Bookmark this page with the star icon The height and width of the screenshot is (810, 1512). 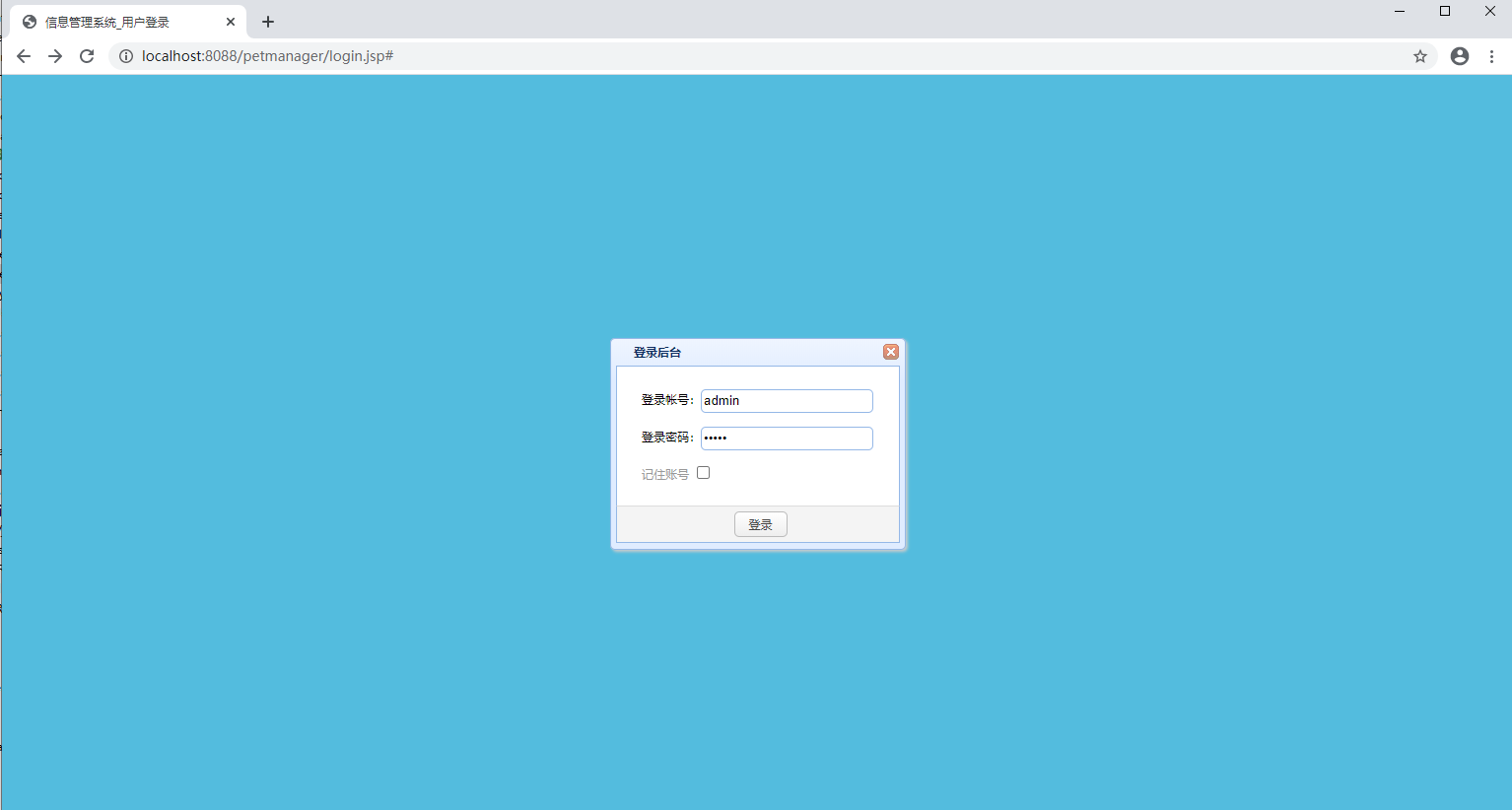pos(1420,56)
